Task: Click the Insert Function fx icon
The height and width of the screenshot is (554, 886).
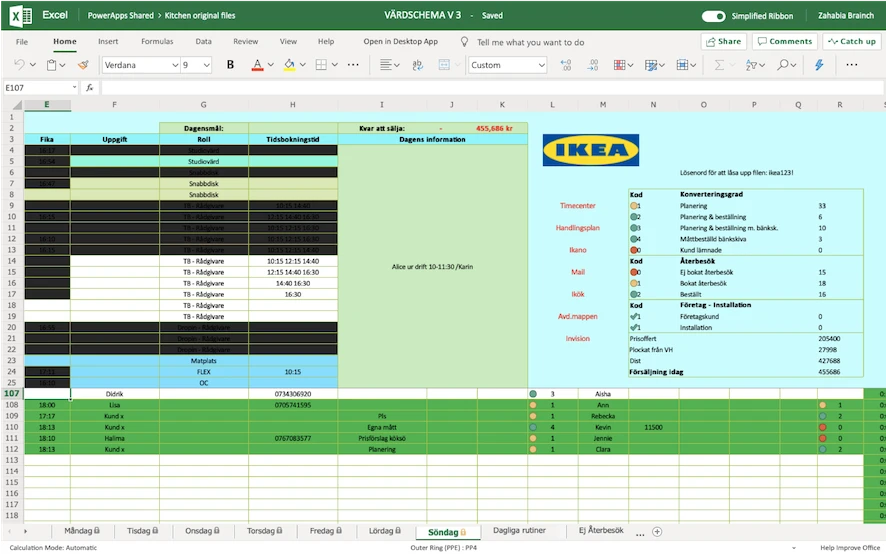Action: pyautogui.click(x=89, y=88)
